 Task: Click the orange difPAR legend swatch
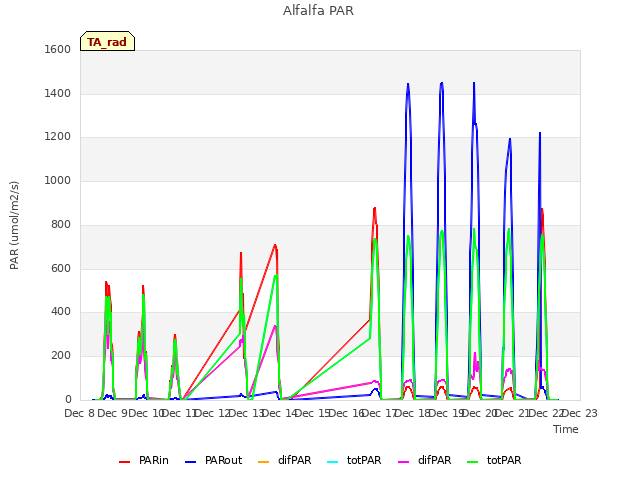coord(264,462)
